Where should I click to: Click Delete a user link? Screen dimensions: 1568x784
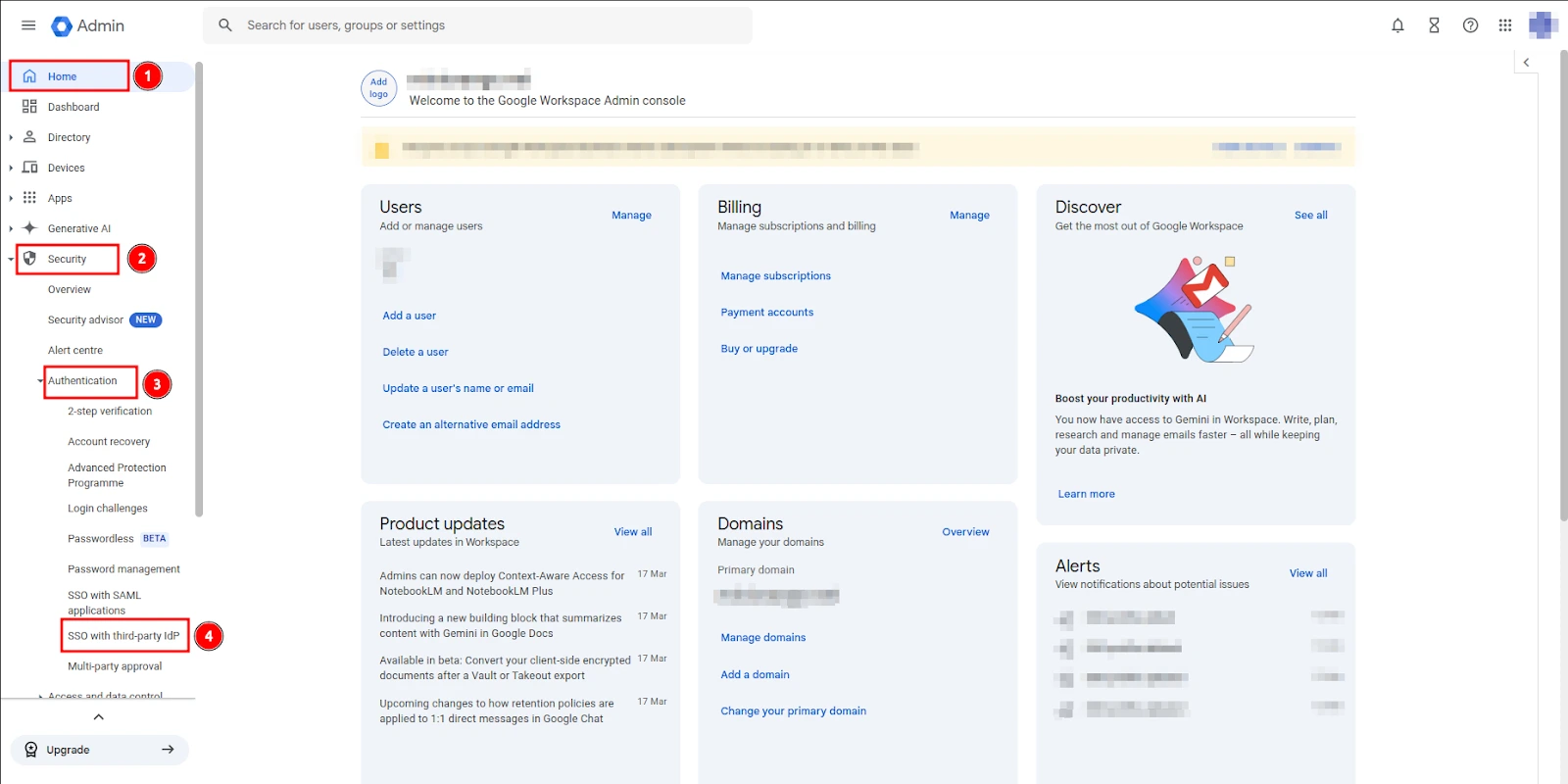point(416,352)
